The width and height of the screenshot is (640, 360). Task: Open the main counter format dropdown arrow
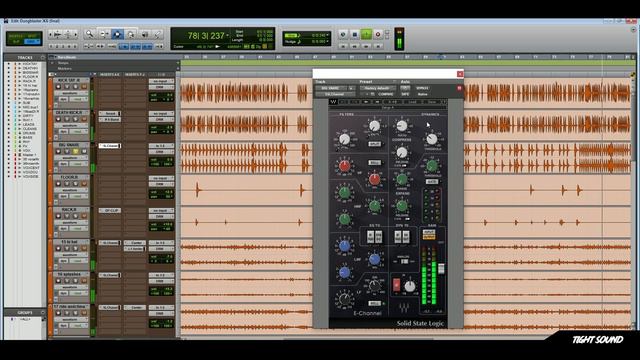(x=227, y=36)
